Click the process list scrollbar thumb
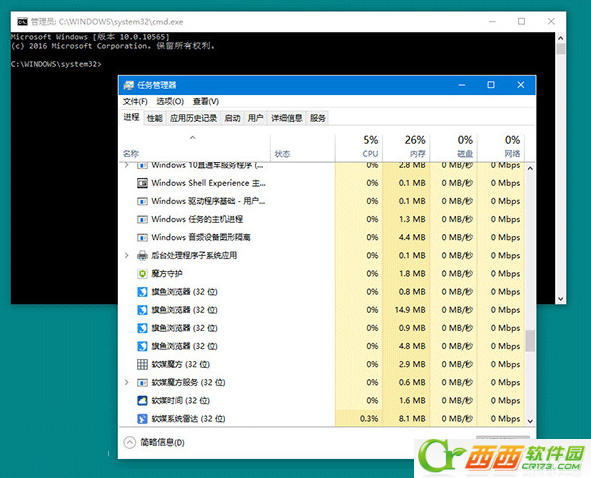The height and width of the screenshot is (478, 591). (x=530, y=340)
